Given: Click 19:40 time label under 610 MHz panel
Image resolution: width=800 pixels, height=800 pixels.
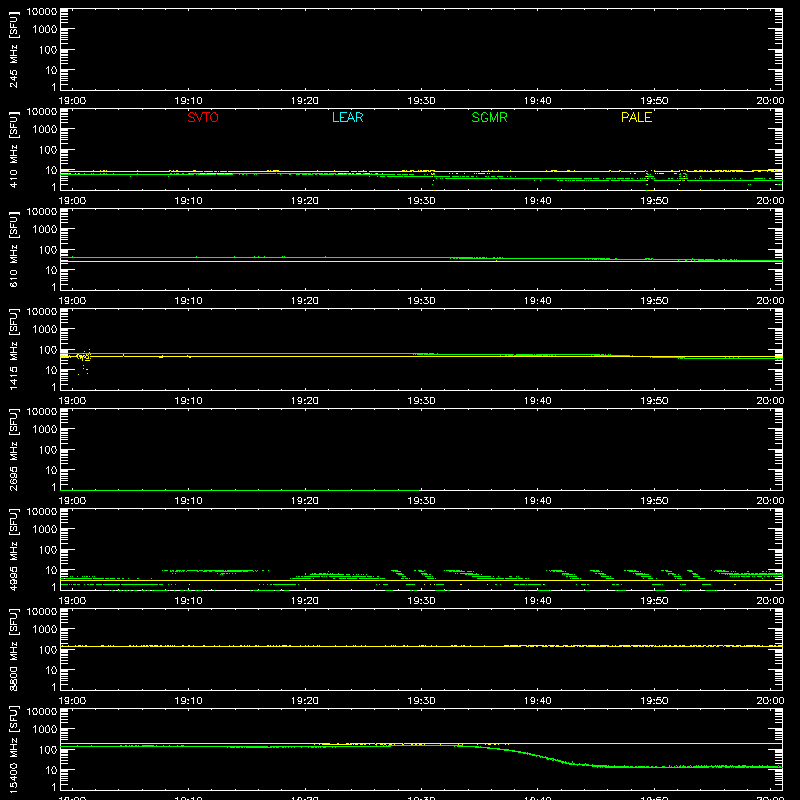Looking at the screenshot, I should (x=537, y=301).
